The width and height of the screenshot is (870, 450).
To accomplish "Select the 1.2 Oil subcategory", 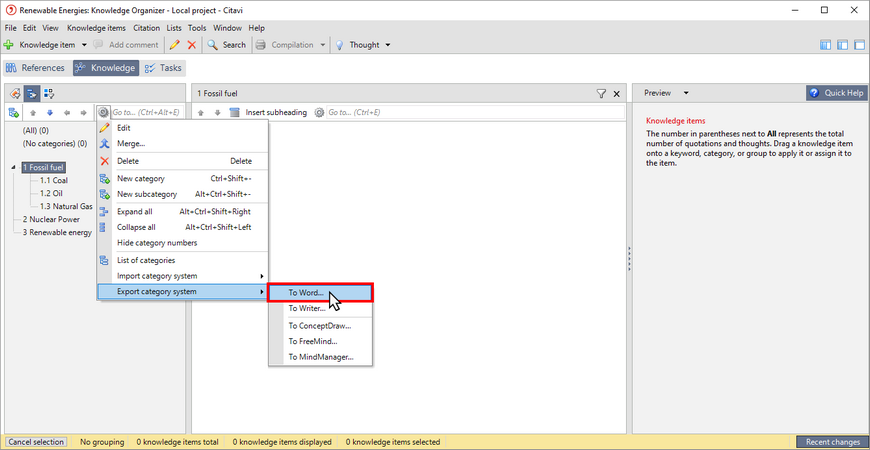I will click(51, 193).
